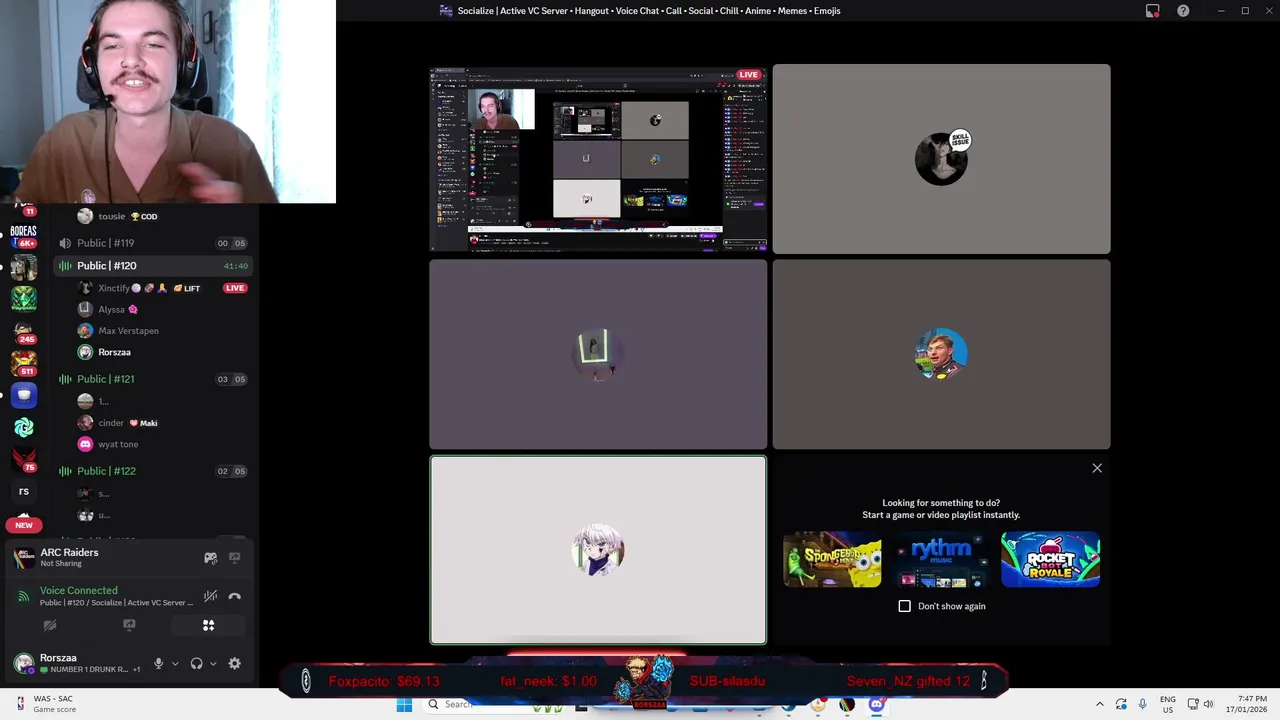Open teal swirl server icon

tap(24, 427)
